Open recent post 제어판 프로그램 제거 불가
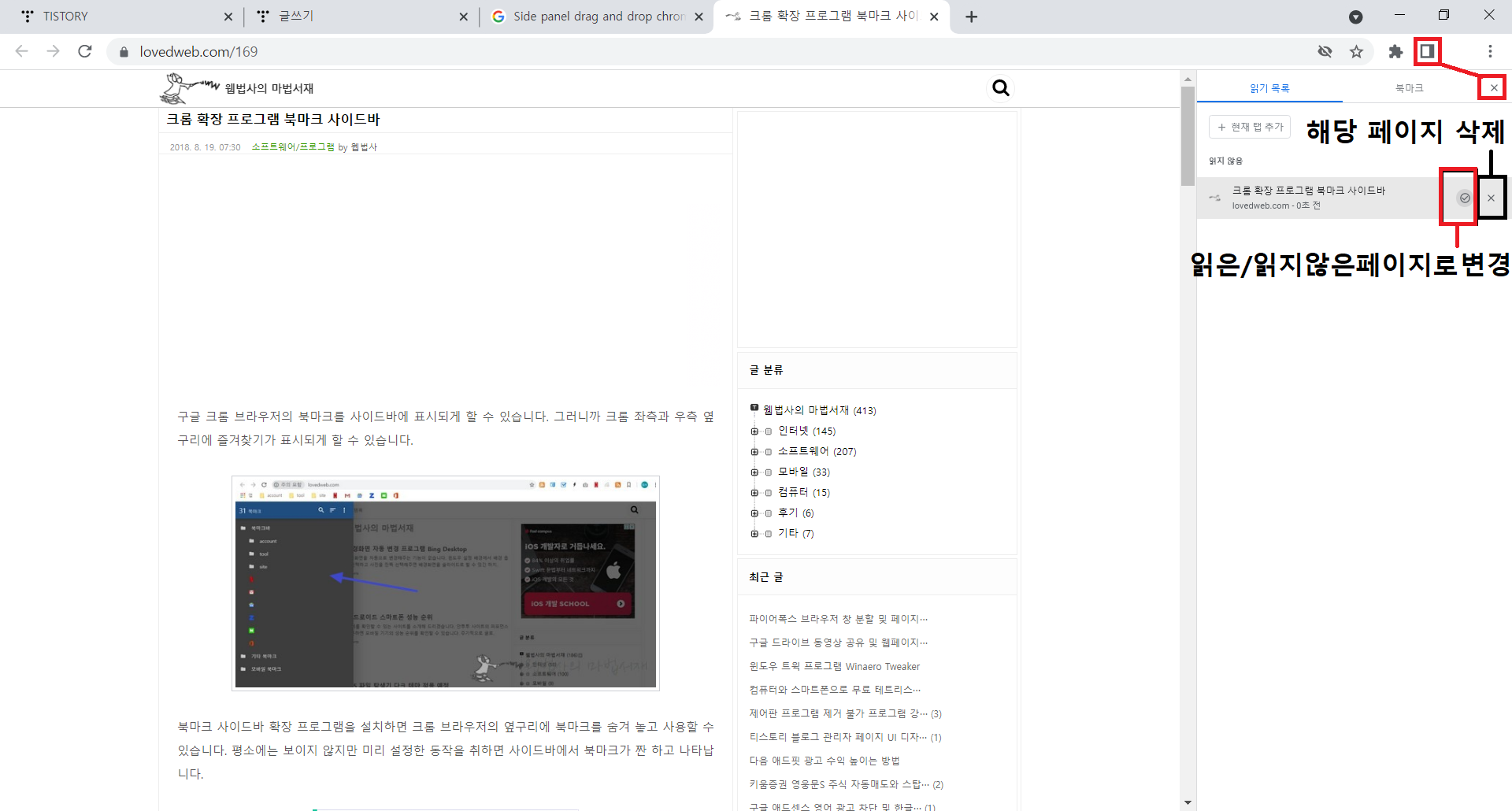The image size is (1512, 811). pos(839,713)
